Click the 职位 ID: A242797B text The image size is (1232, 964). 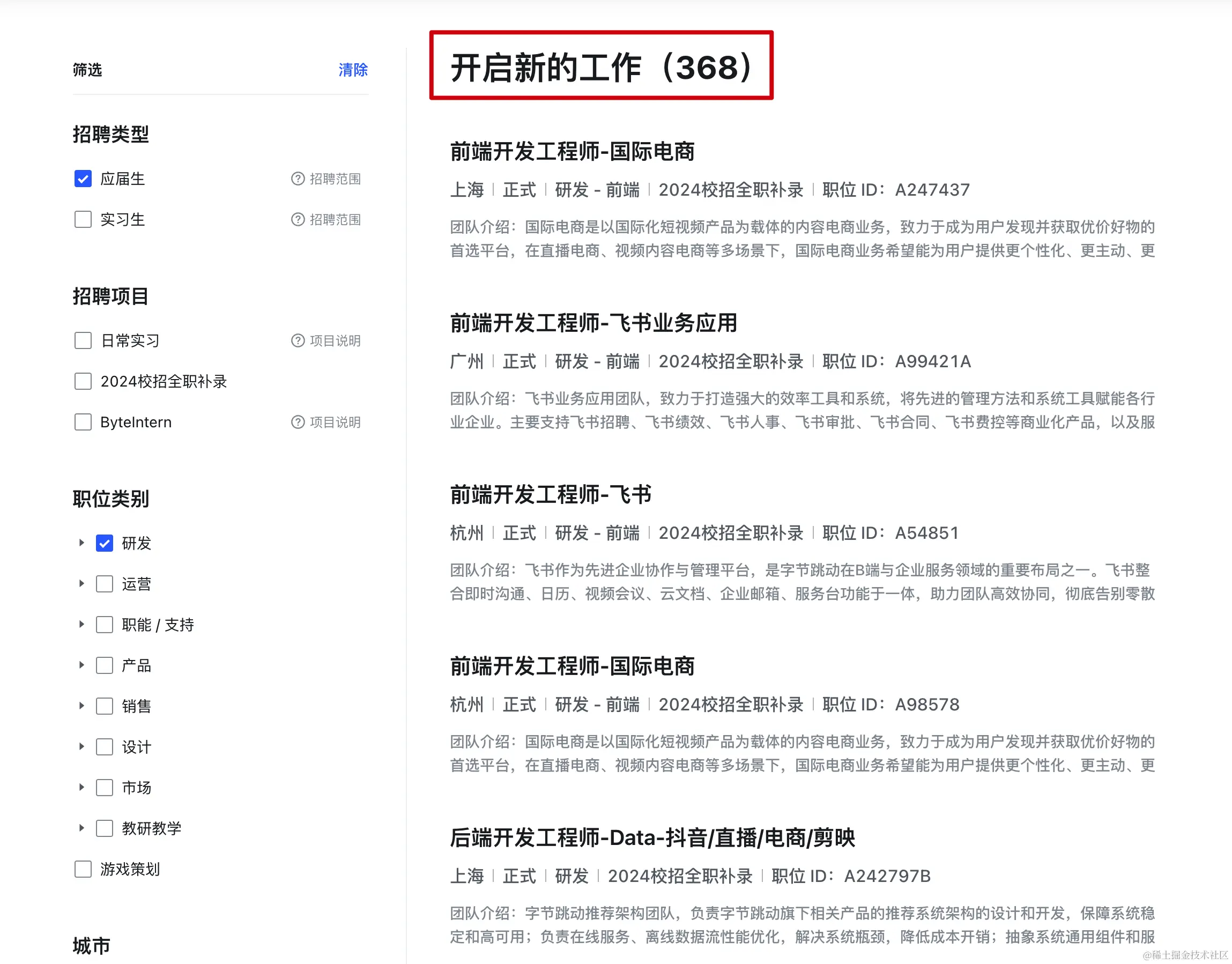(x=851, y=876)
